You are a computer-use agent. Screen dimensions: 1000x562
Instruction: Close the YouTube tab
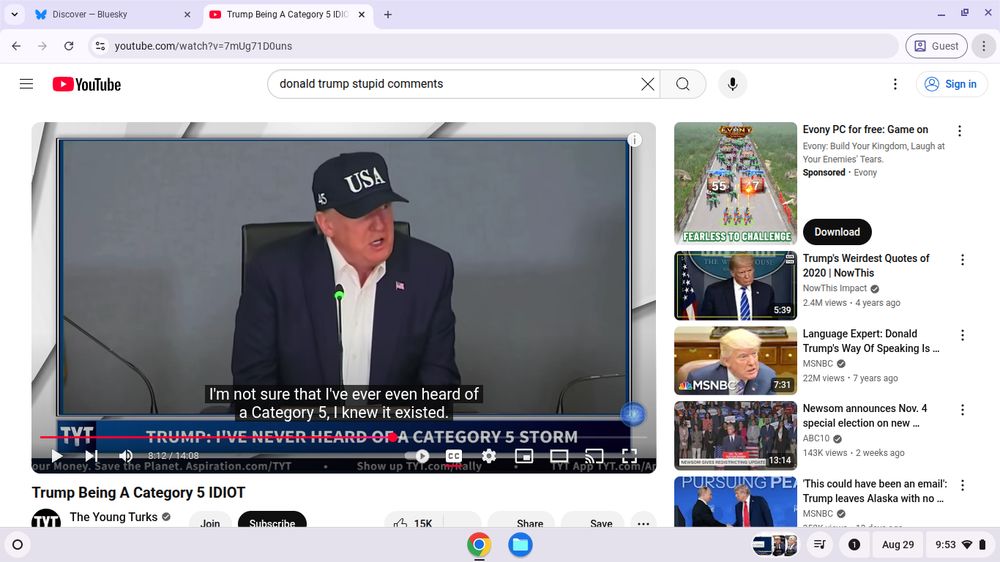tap(362, 14)
